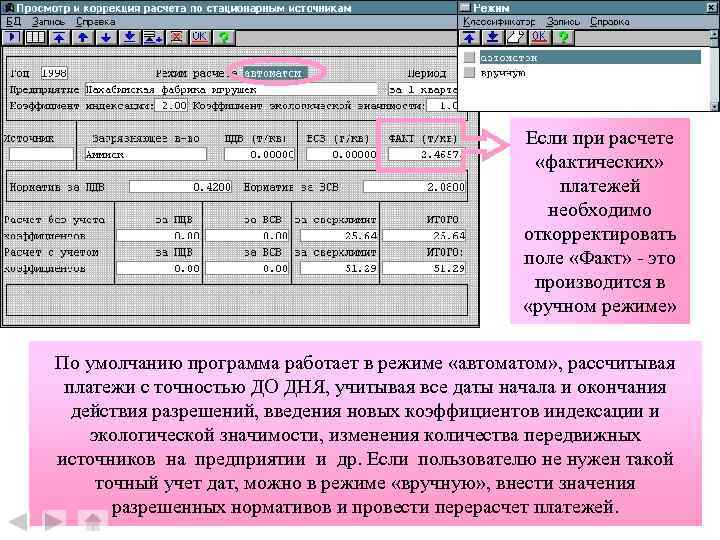Click the Год field showing 1998
The image size is (720, 540).
point(54,73)
